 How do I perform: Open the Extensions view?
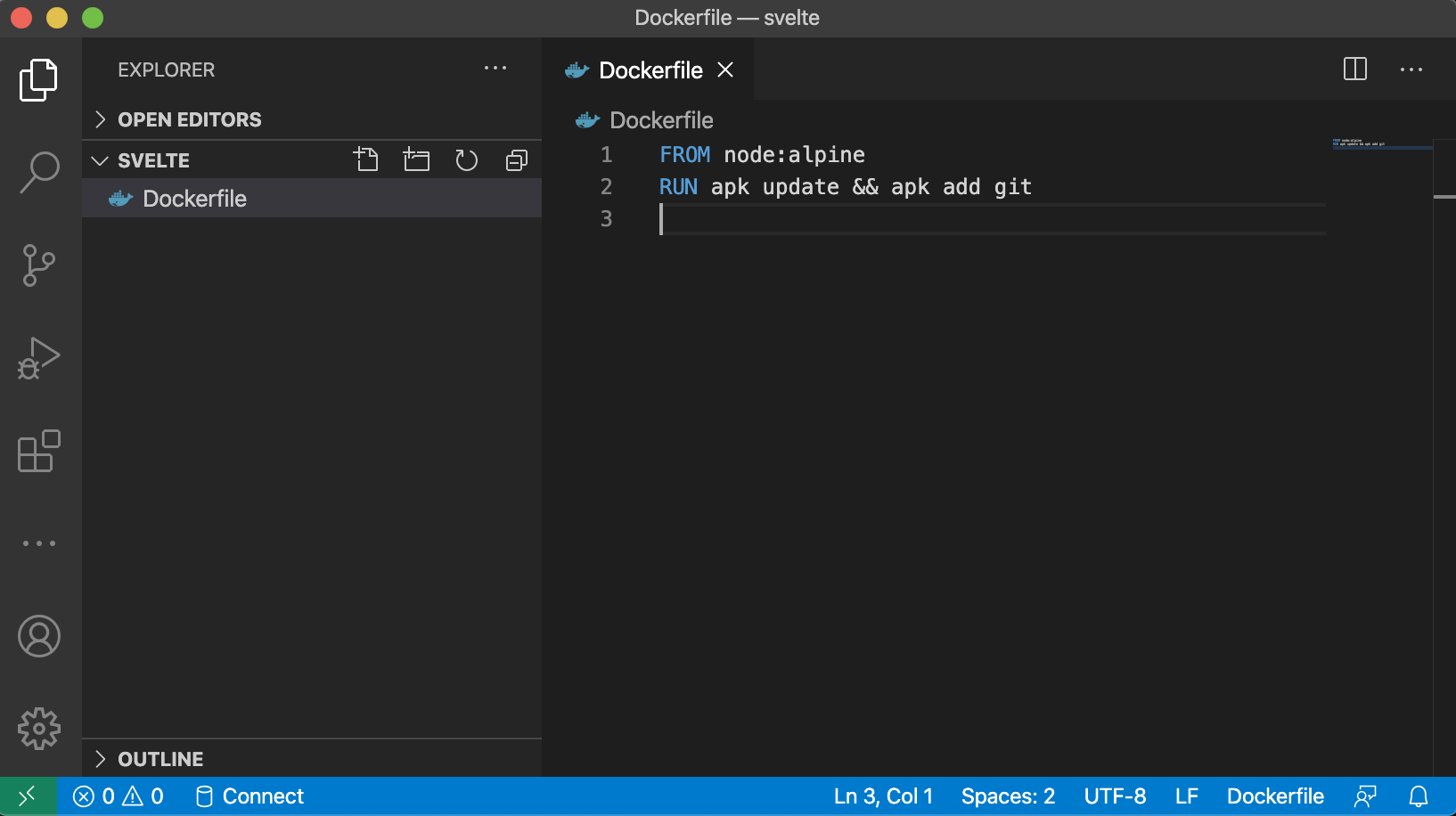click(38, 451)
